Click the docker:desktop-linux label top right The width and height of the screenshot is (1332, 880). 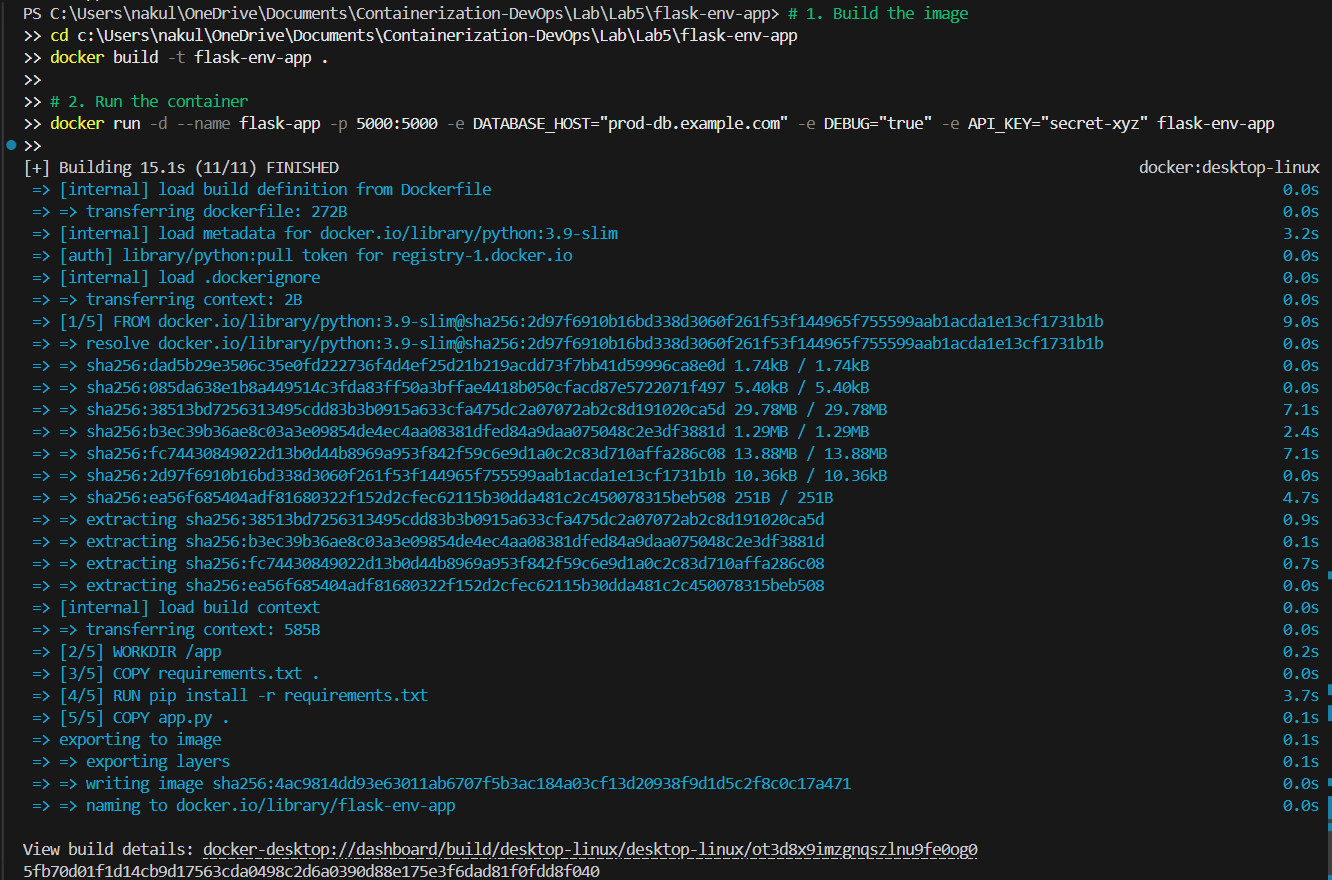(x=1228, y=167)
